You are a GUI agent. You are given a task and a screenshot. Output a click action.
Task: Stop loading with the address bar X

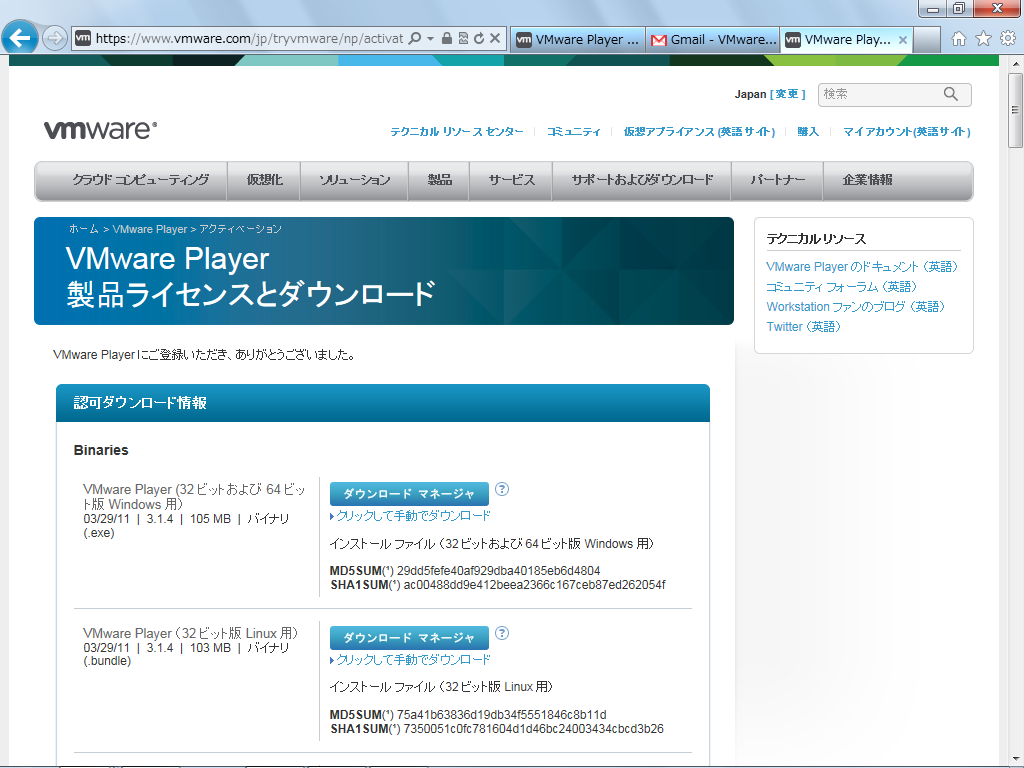pyautogui.click(x=495, y=39)
